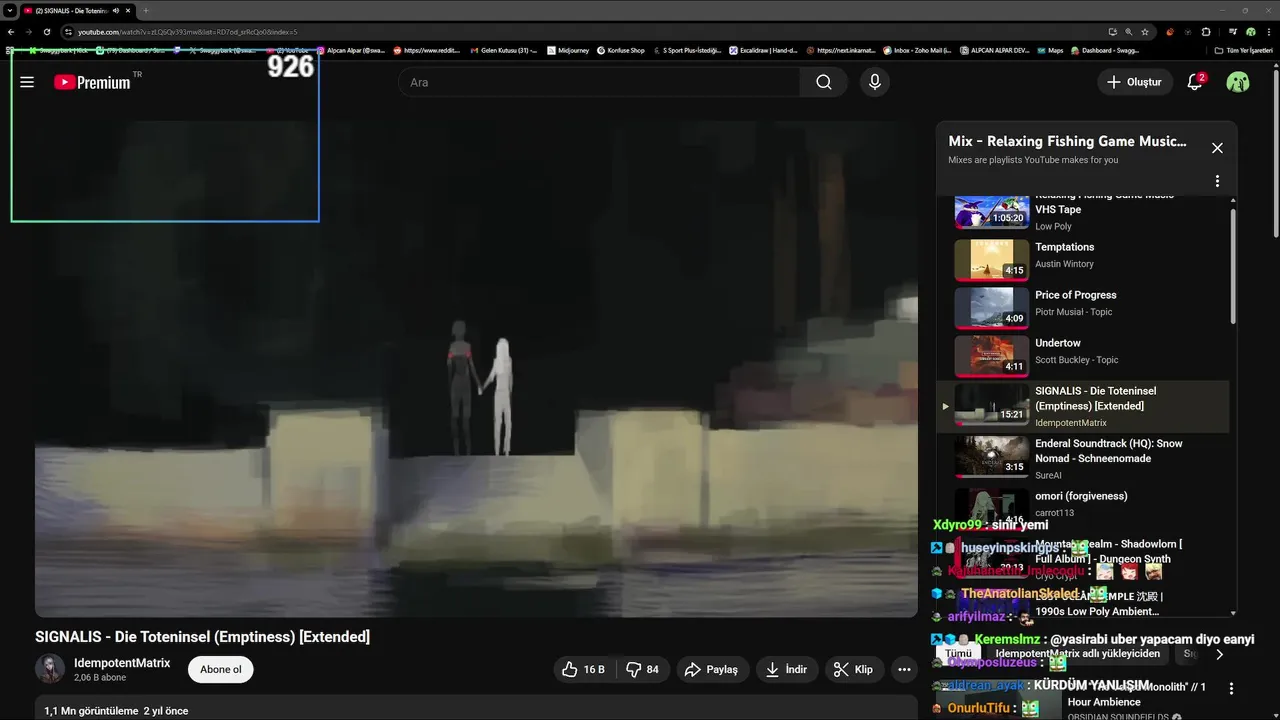
Task: Close the Mix playlist panel
Action: click(x=1217, y=148)
